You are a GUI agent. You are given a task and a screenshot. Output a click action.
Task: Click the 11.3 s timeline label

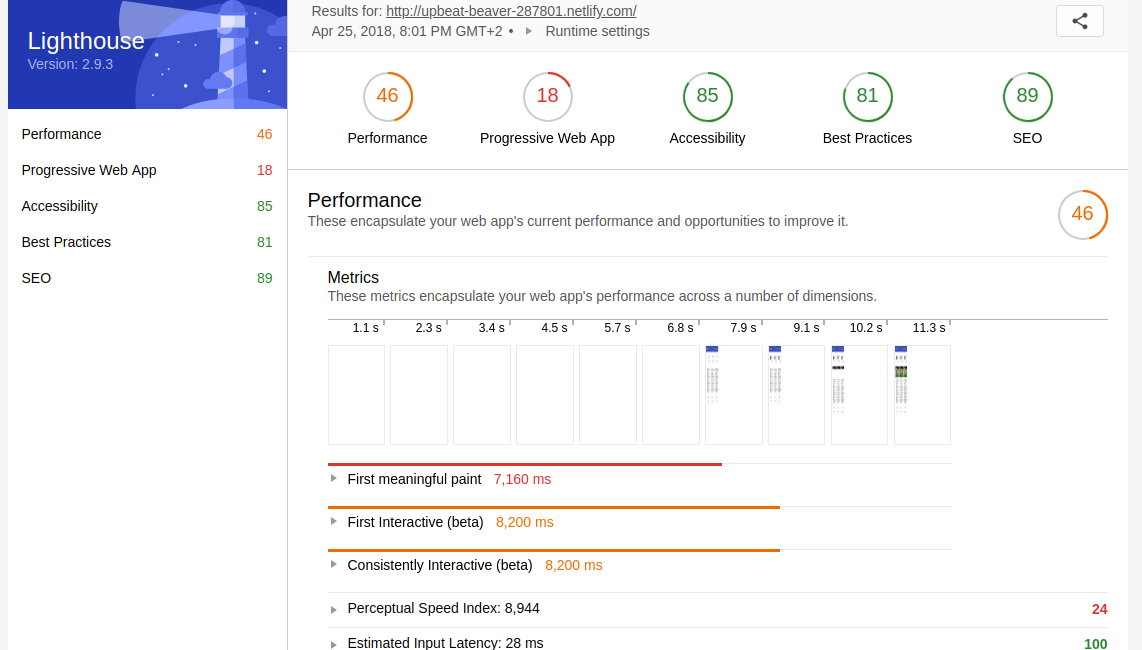929,328
